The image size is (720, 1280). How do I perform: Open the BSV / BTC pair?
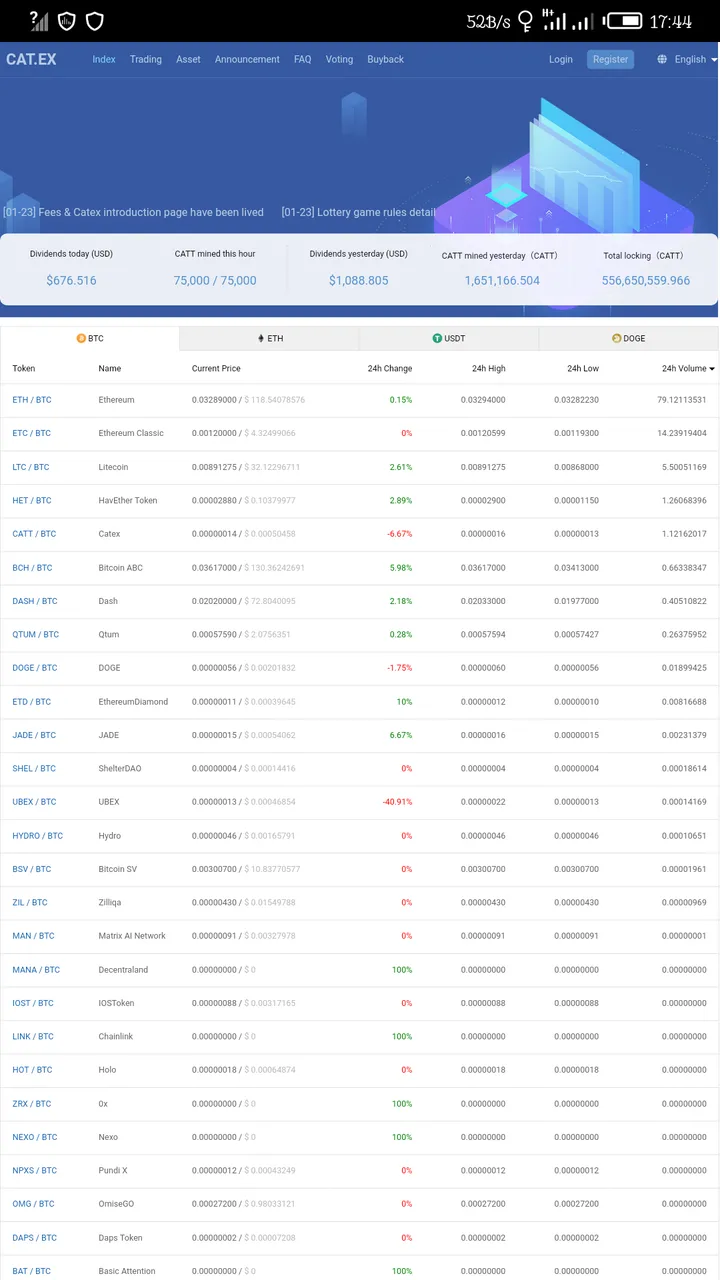(x=32, y=869)
